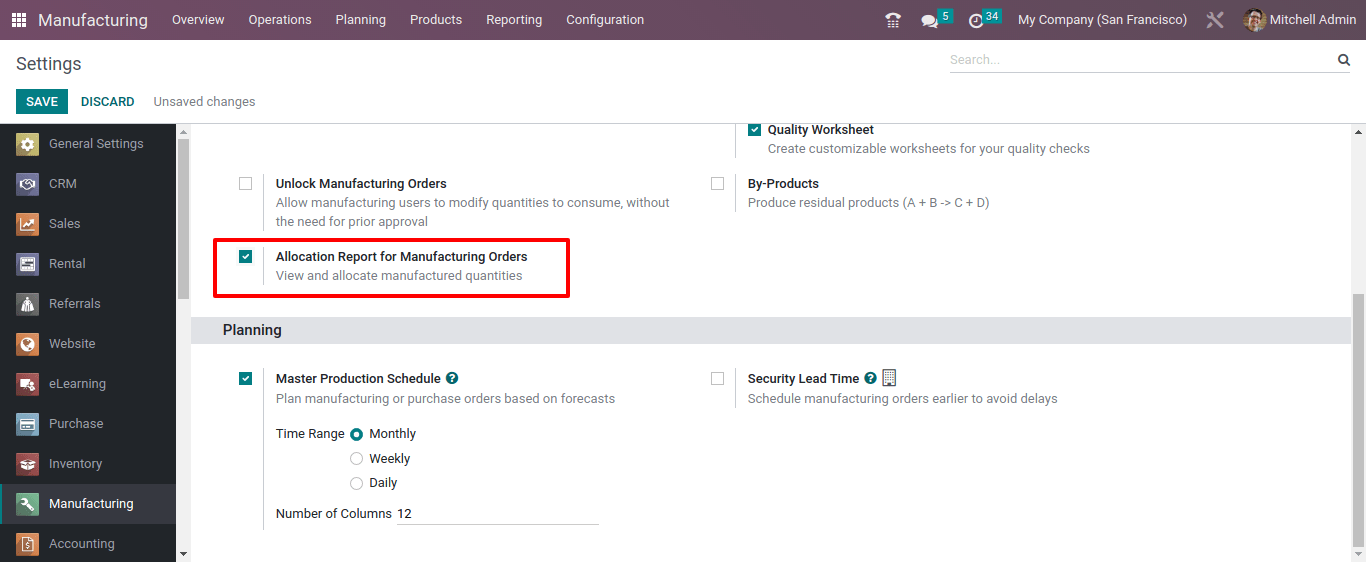The image size is (1366, 562).
Task: Uncheck Allocation Report for Manufacturing Orders
Action: 246,257
